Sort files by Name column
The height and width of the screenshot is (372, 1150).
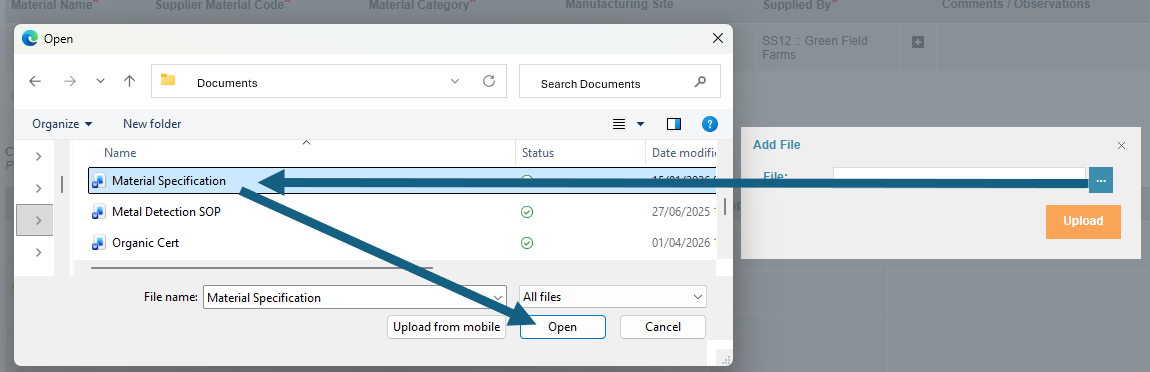pos(120,153)
